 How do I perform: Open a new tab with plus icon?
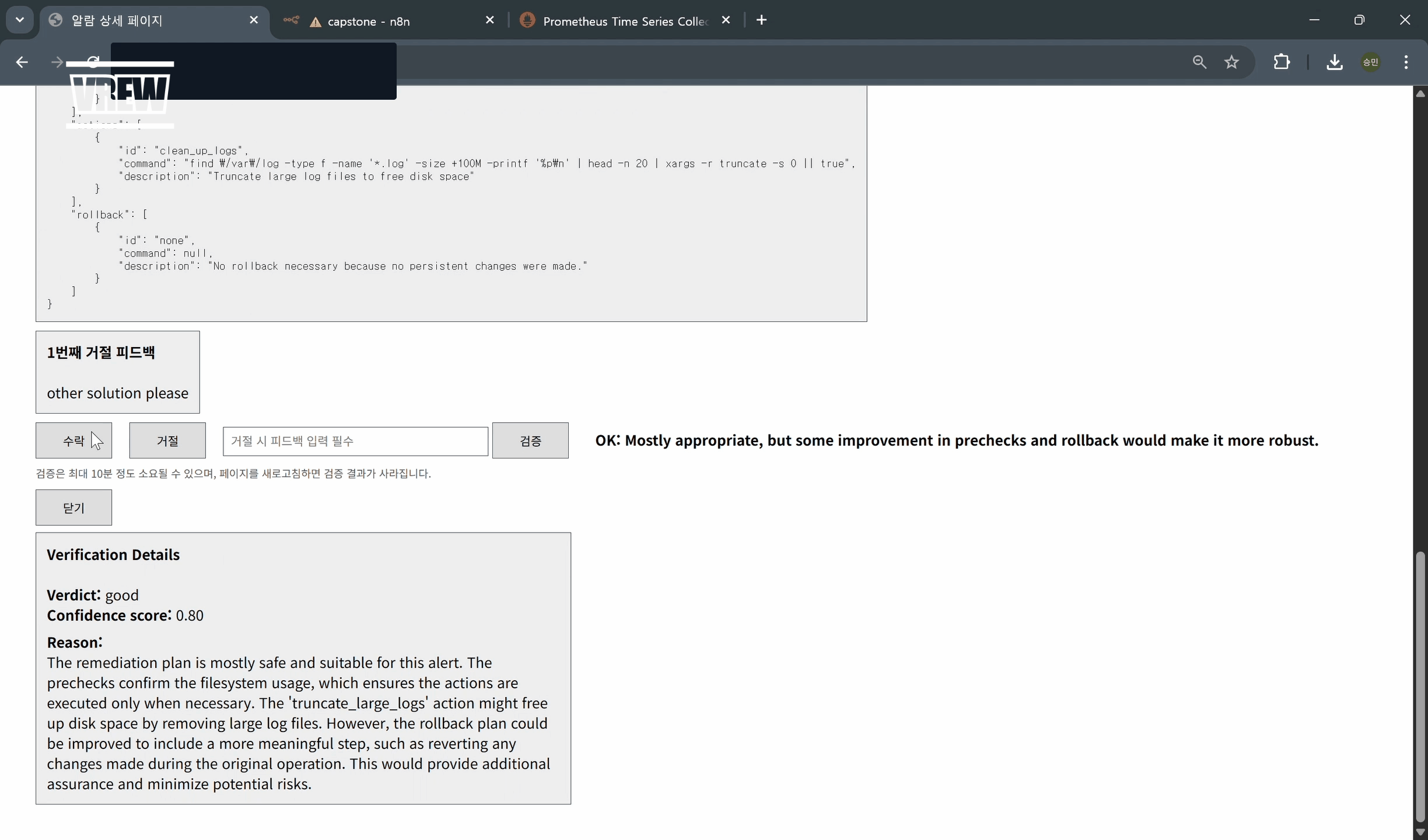(x=761, y=20)
